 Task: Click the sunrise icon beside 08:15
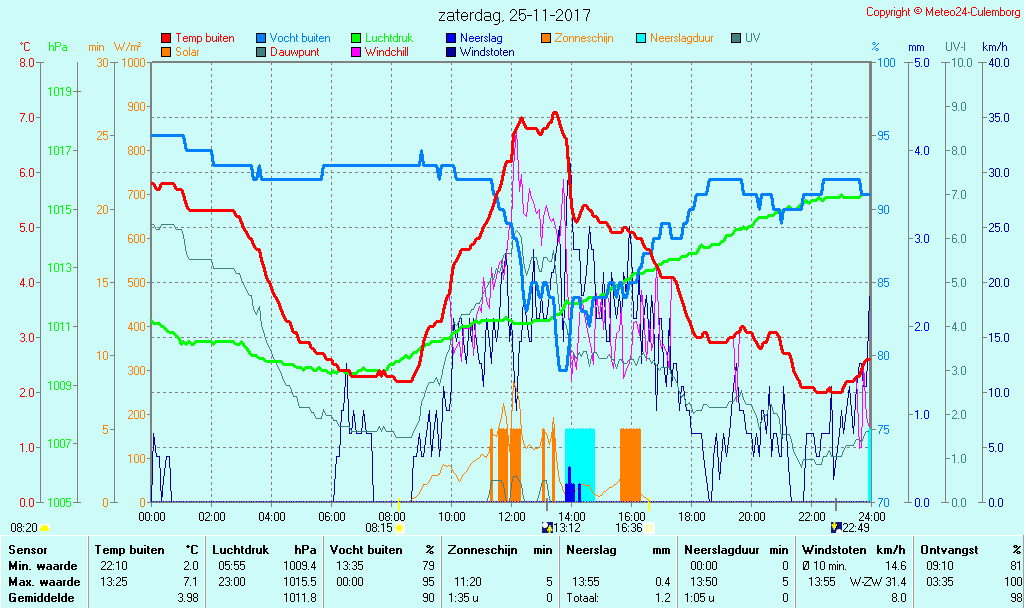pos(399,527)
